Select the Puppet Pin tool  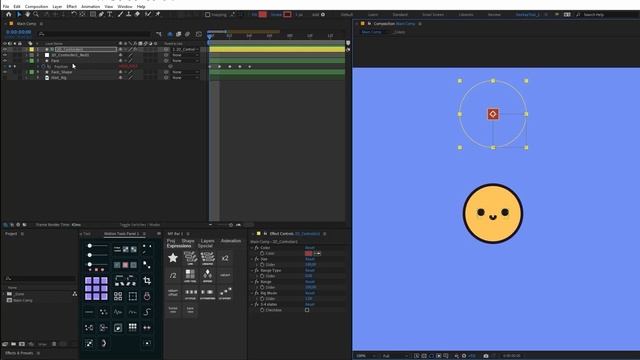click(x=158, y=14)
